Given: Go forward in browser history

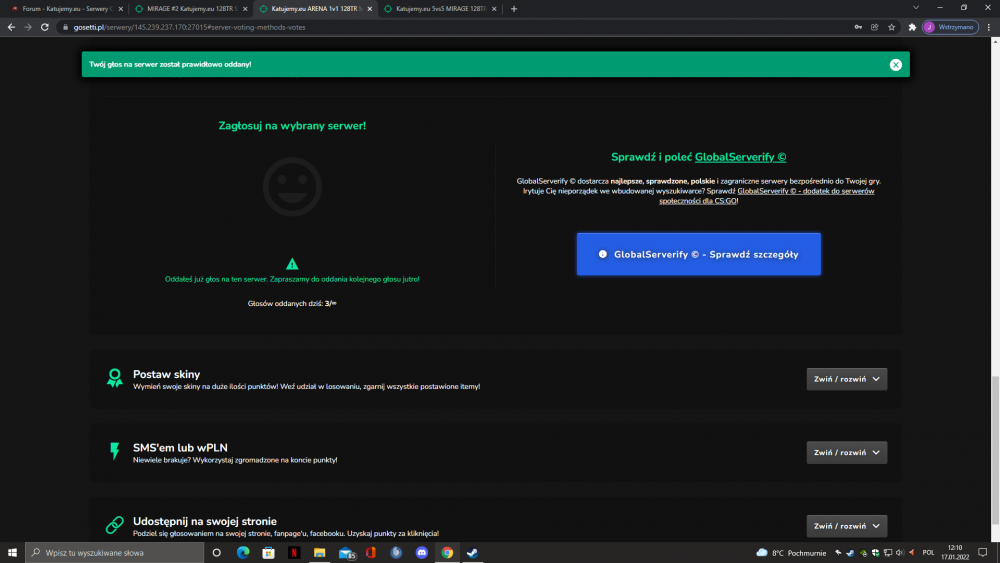Looking at the screenshot, I should click(27, 27).
